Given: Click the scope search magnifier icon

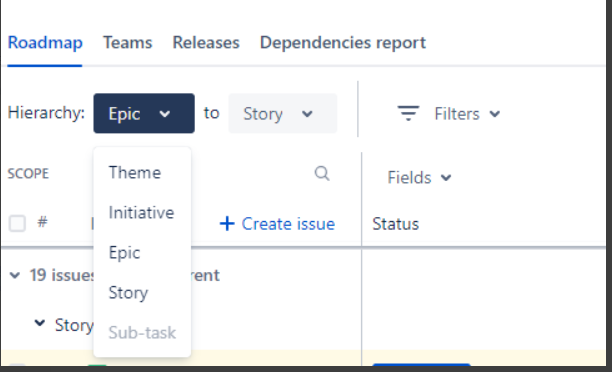Looking at the screenshot, I should tap(322, 173).
